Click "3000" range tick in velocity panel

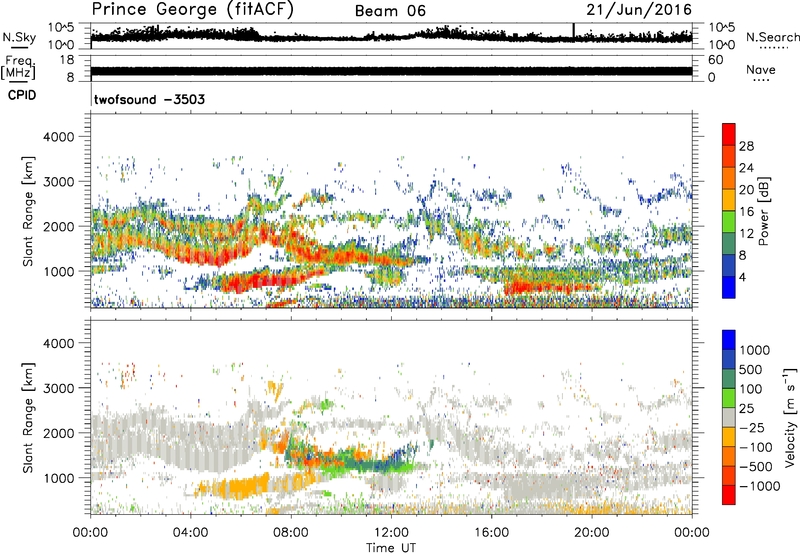59,388
